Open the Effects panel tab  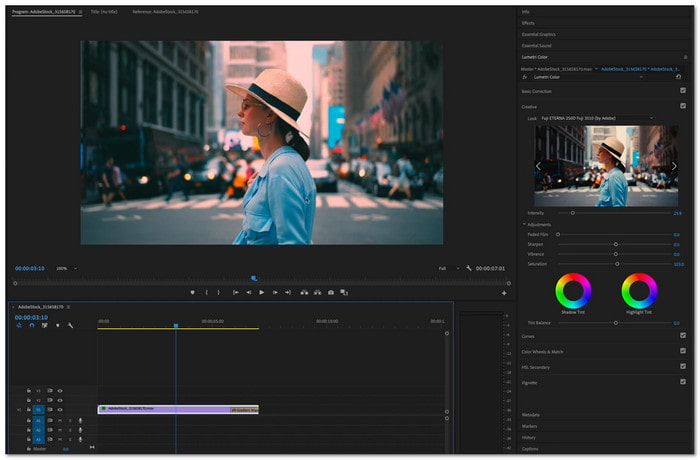(x=528, y=23)
